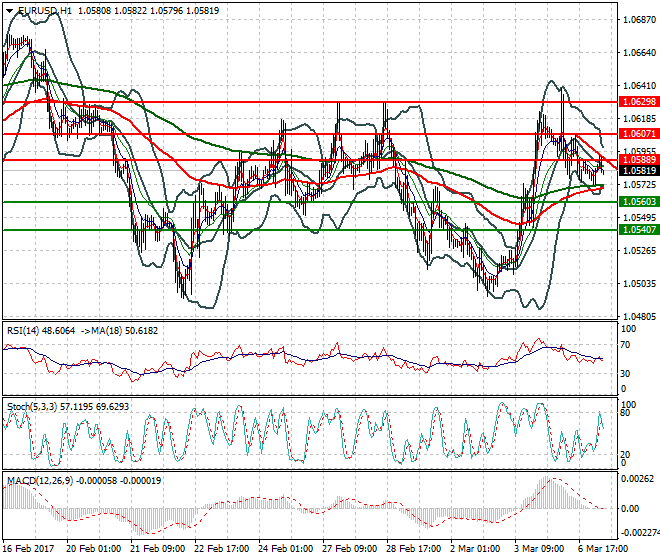Select the 1.06071 red resistance level label
Image resolution: width=660 pixels, height=560 pixels.
pyautogui.click(x=639, y=134)
